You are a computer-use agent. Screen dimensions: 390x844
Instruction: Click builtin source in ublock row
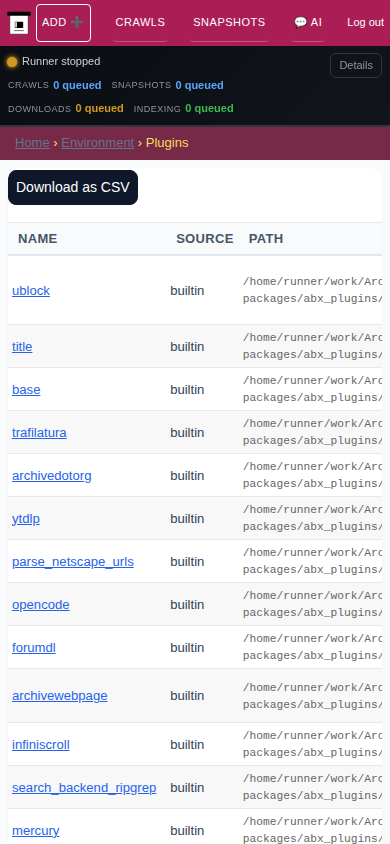(x=187, y=291)
